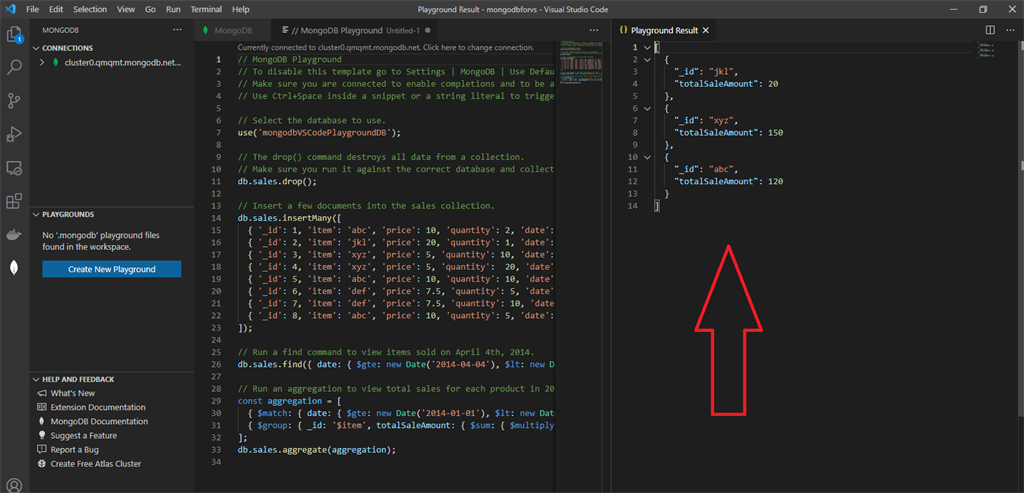Click the VS Code logo in title bar
The height and width of the screenshot is (493, 1024).
10,10
